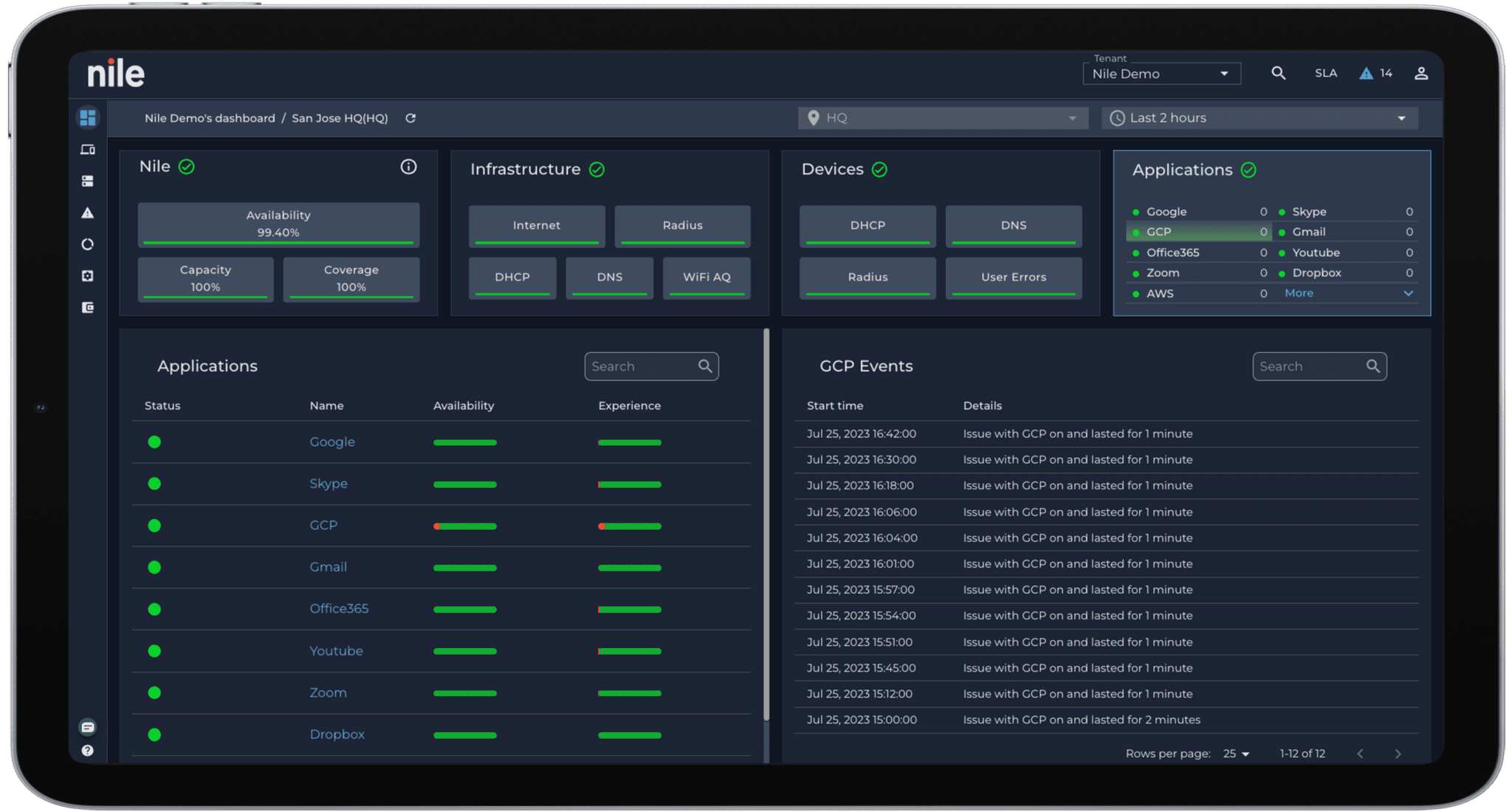Open the inventory panel icon in sidebar
This screenshot has height=812, width=1512.
87,181
